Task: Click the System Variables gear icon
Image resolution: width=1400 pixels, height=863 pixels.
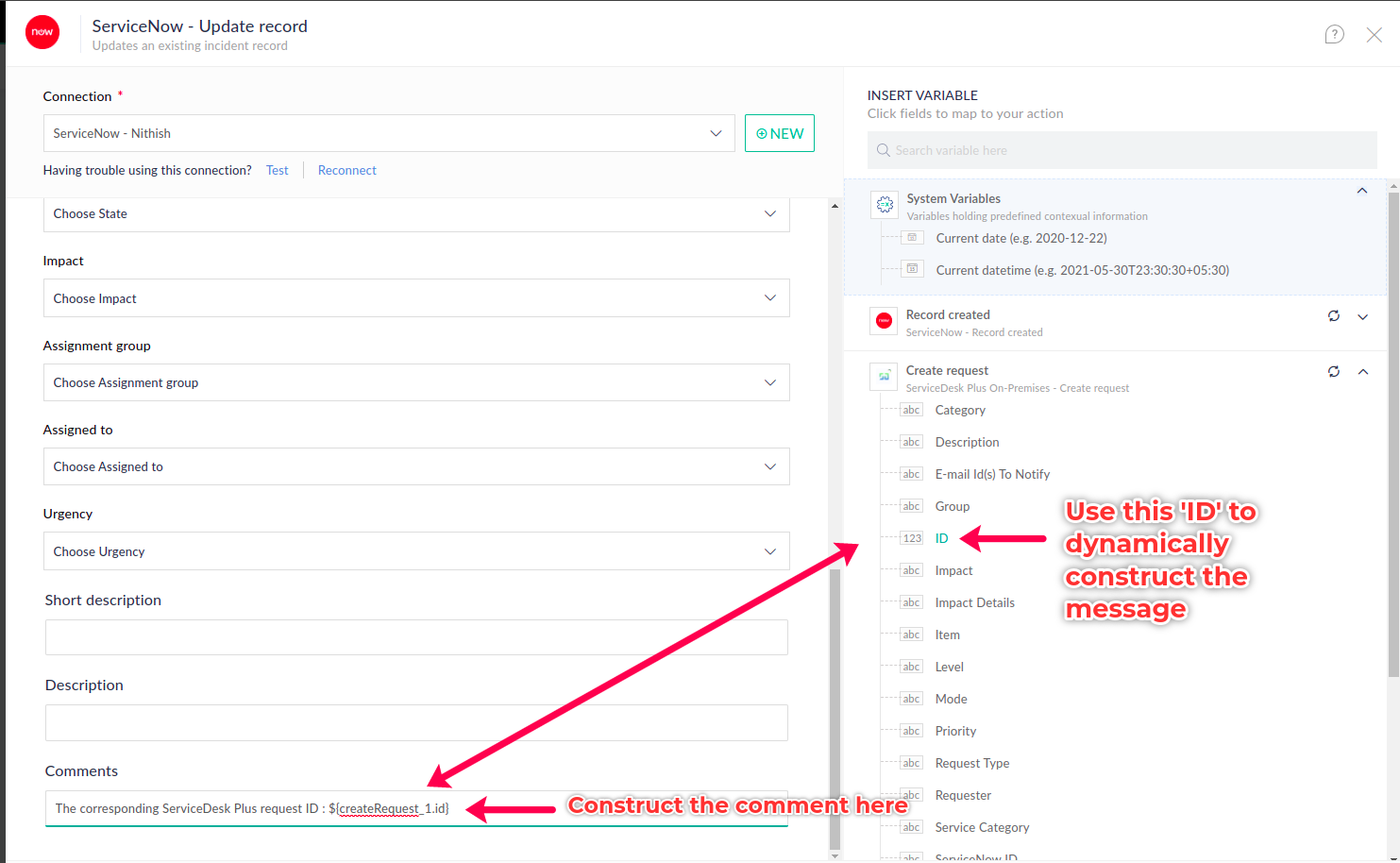Action: (x=885, y=204)
